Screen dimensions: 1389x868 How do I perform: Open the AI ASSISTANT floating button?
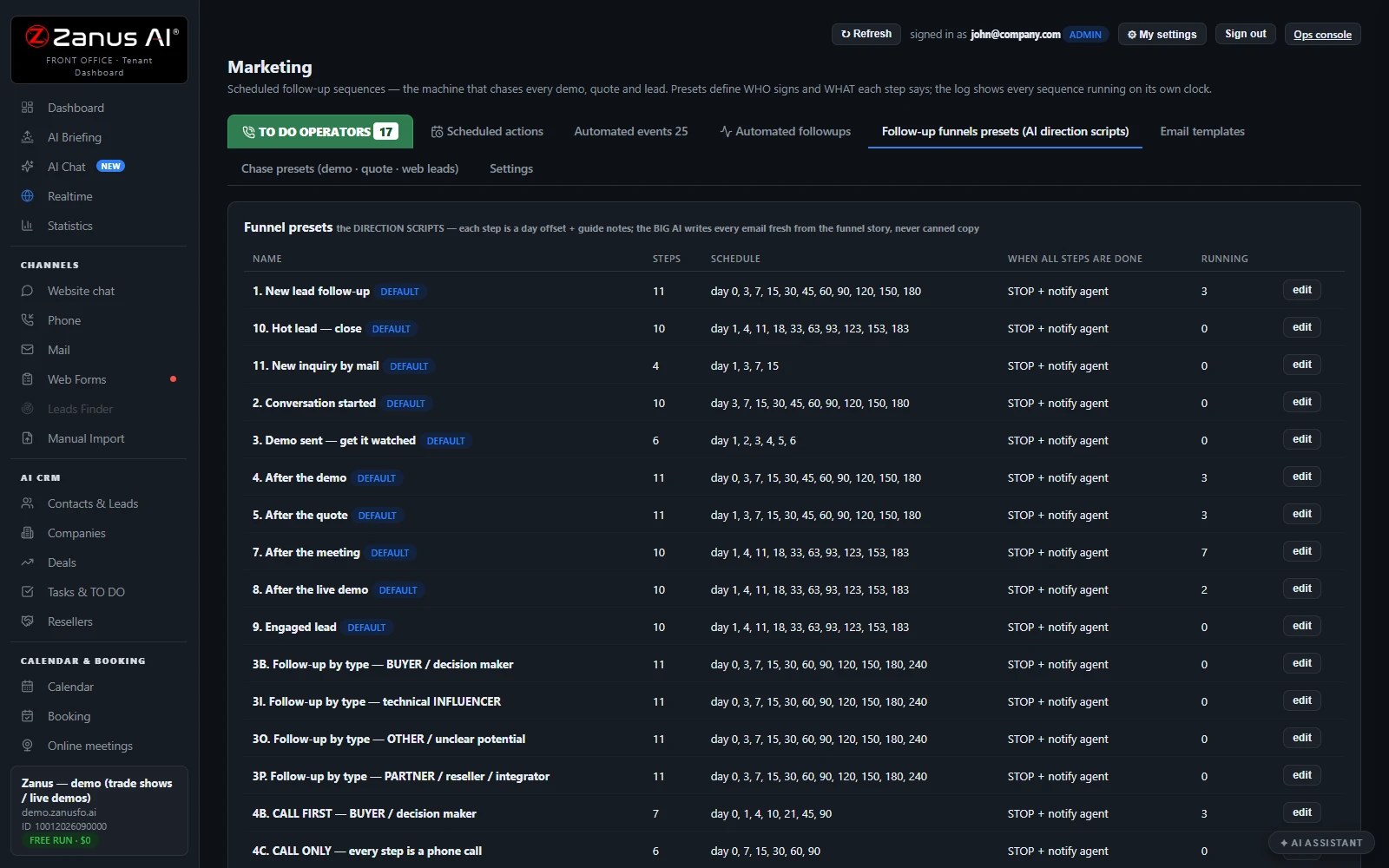1321,843
